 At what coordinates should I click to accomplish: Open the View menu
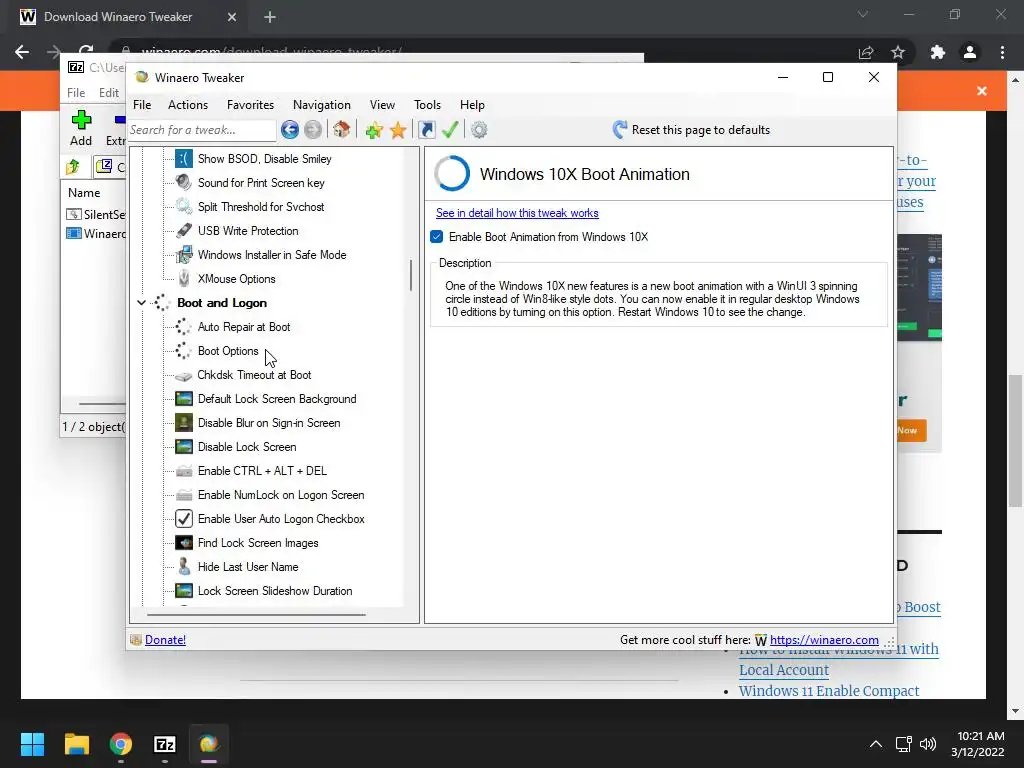[382, 105]
